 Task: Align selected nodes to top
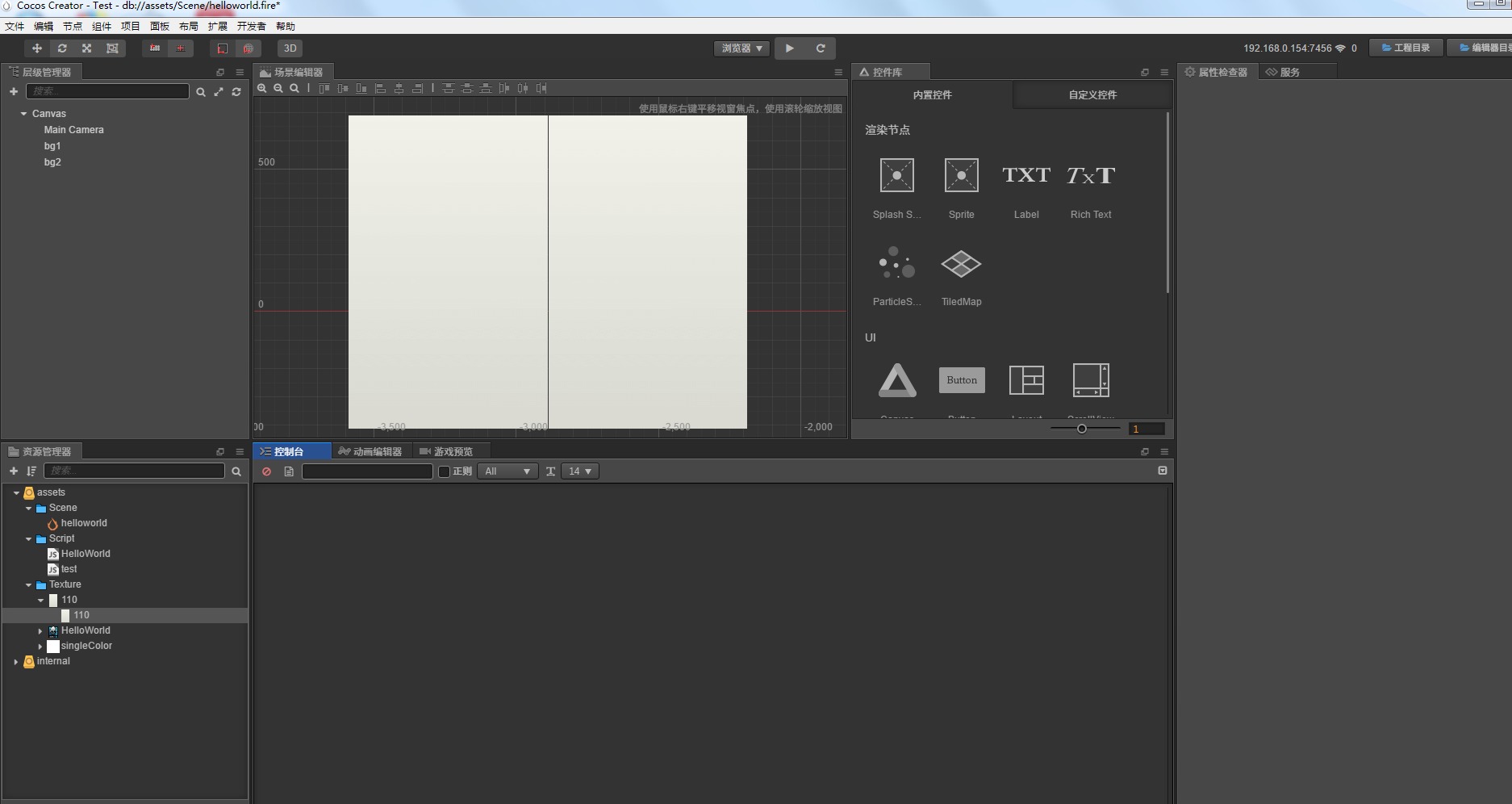coord(324,88)
